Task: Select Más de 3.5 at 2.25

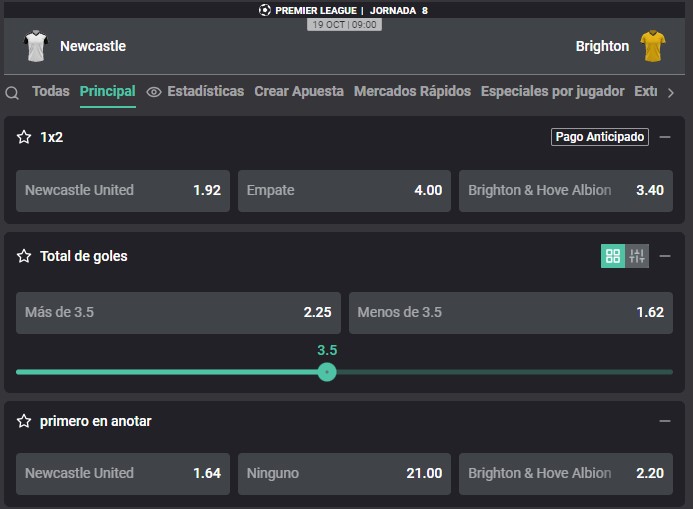Action: click(x=178, y=312)
